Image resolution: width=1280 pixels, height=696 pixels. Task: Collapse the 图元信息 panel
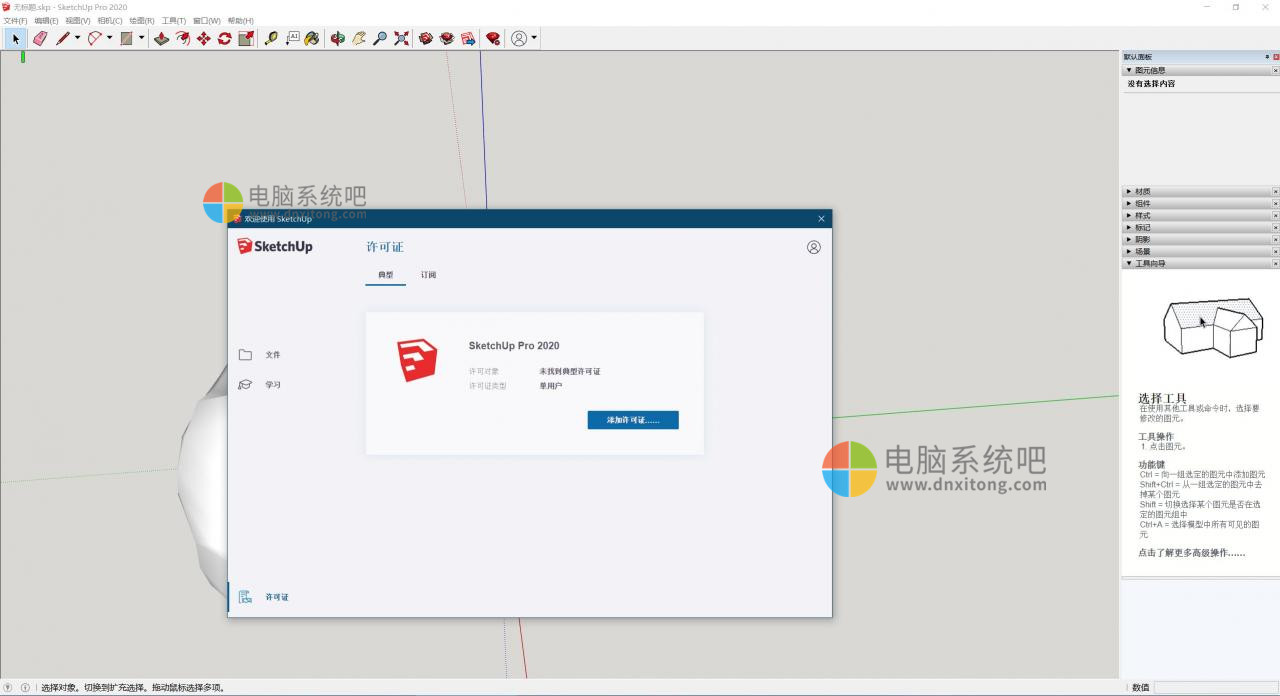pyautogui.click(x=1129, y=70)
